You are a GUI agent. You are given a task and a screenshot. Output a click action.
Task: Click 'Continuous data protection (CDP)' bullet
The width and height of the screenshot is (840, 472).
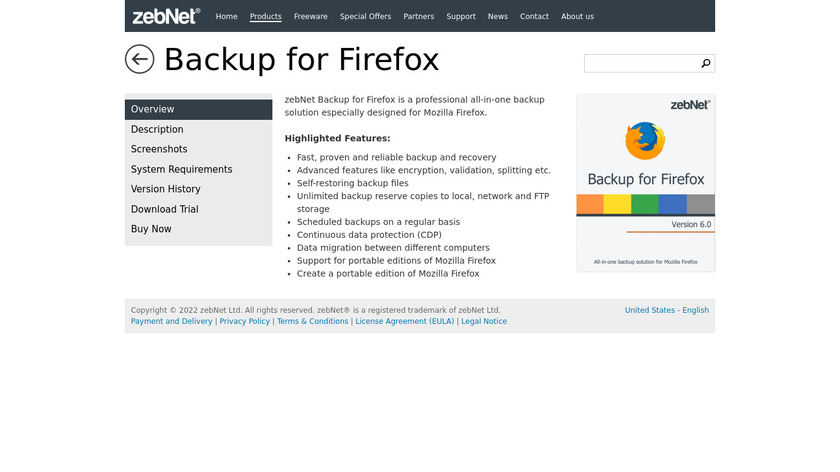tap(369, 235)
